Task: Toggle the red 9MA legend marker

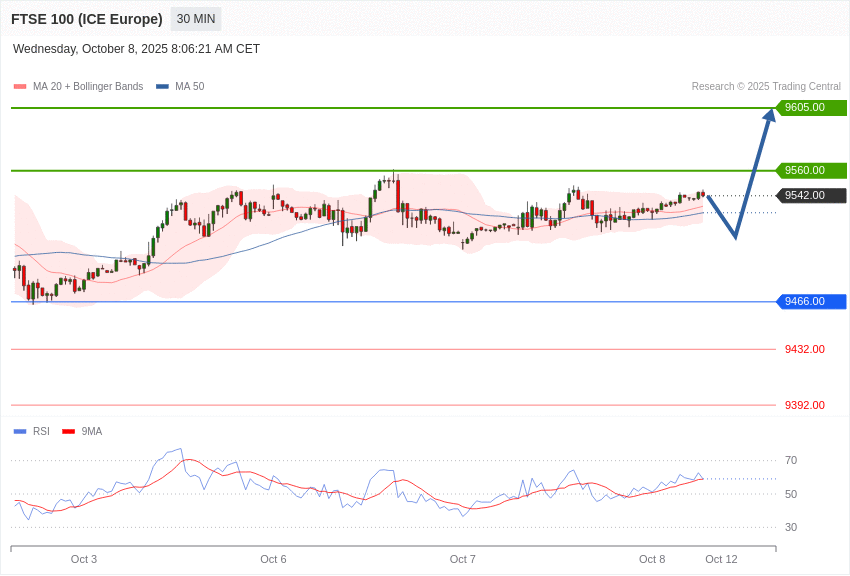Action: [x=68, y=432]
